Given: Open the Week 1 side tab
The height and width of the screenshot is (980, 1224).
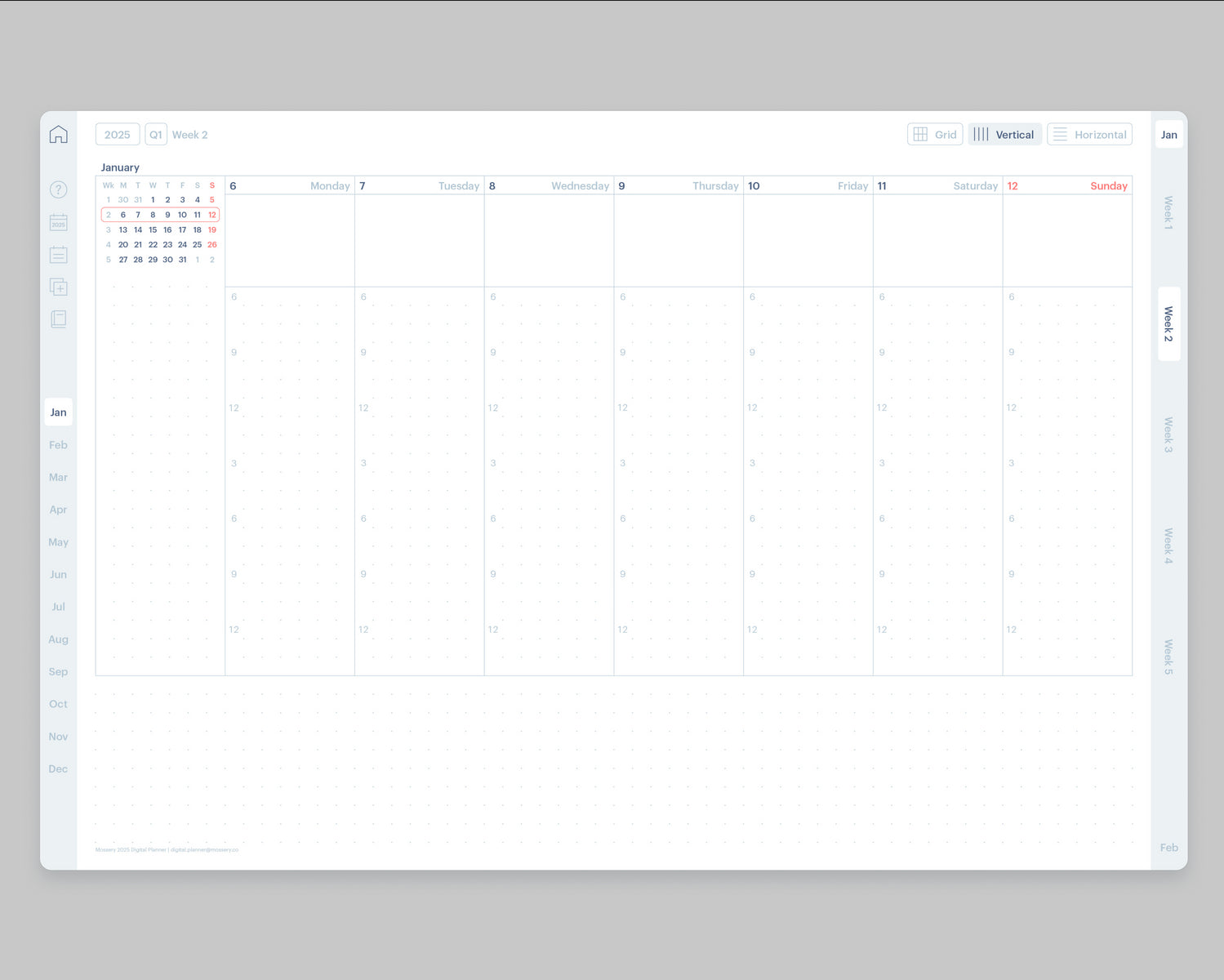Looking at the screenshot, I should coord(1168,212).
